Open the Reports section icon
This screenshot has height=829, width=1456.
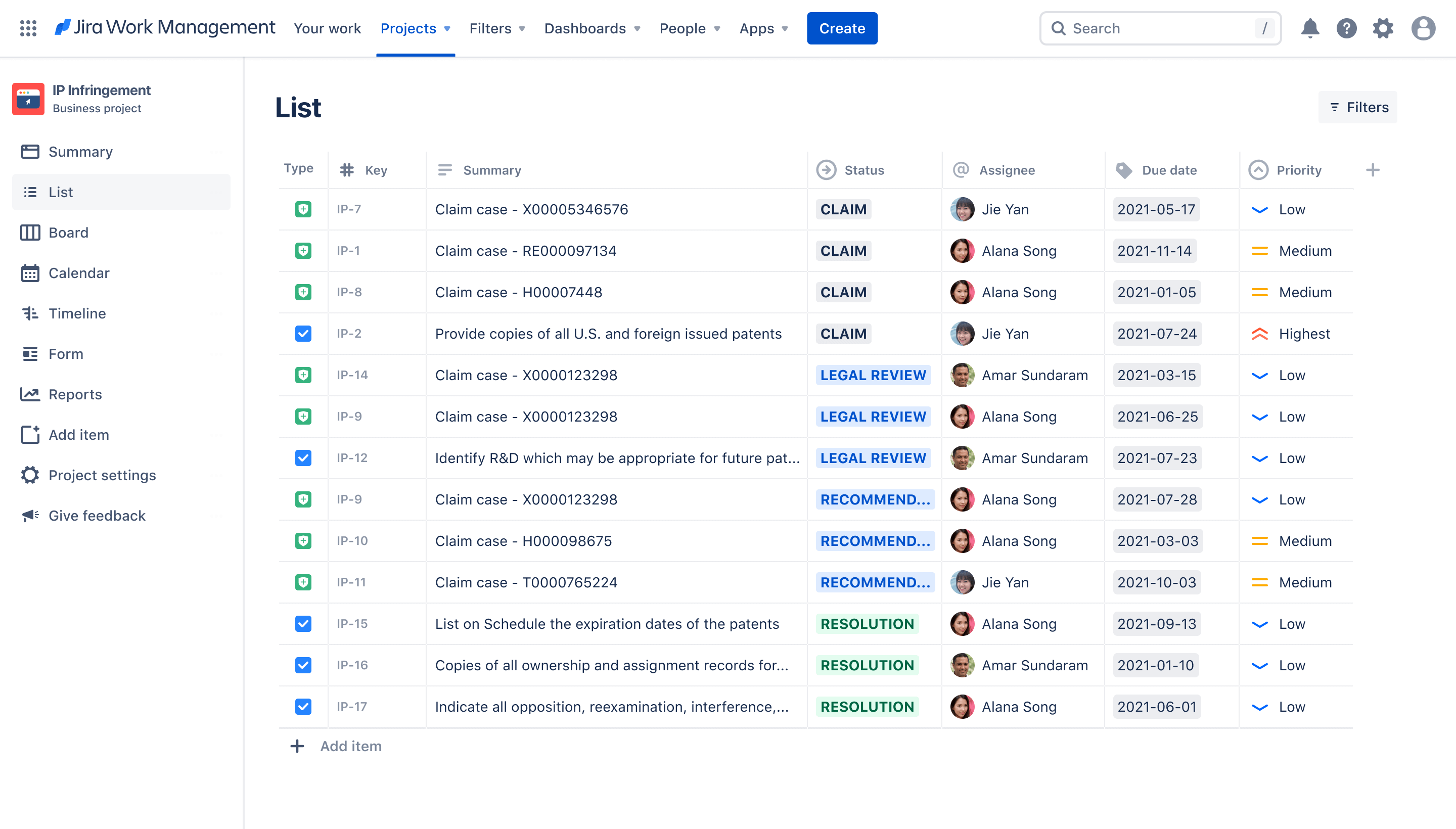30,394
